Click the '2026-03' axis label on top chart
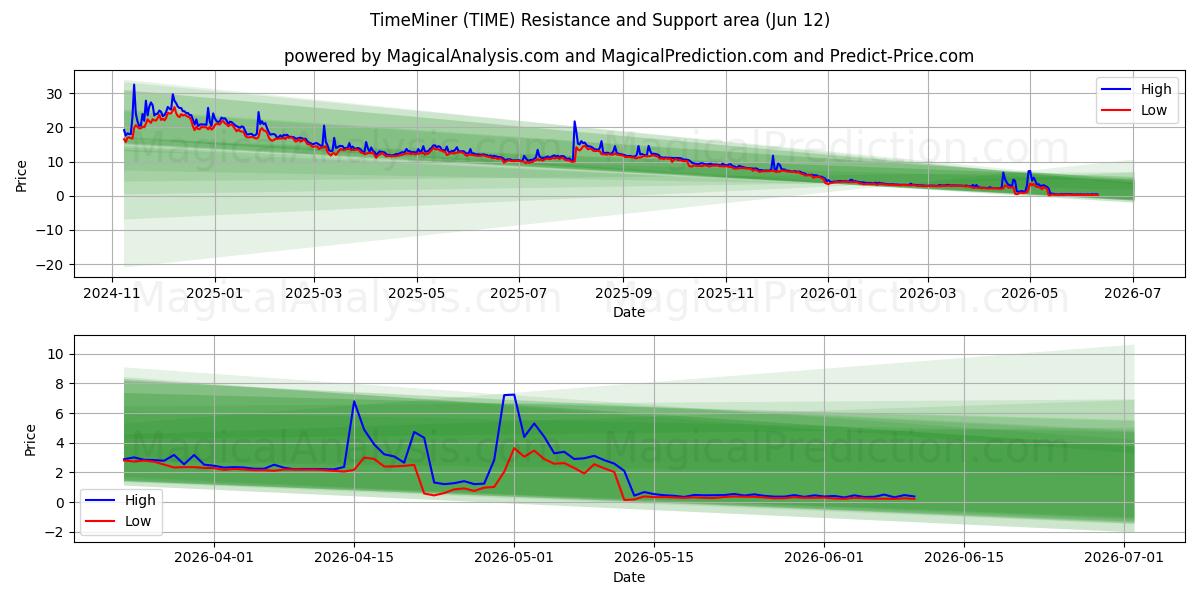 [927, 294]
